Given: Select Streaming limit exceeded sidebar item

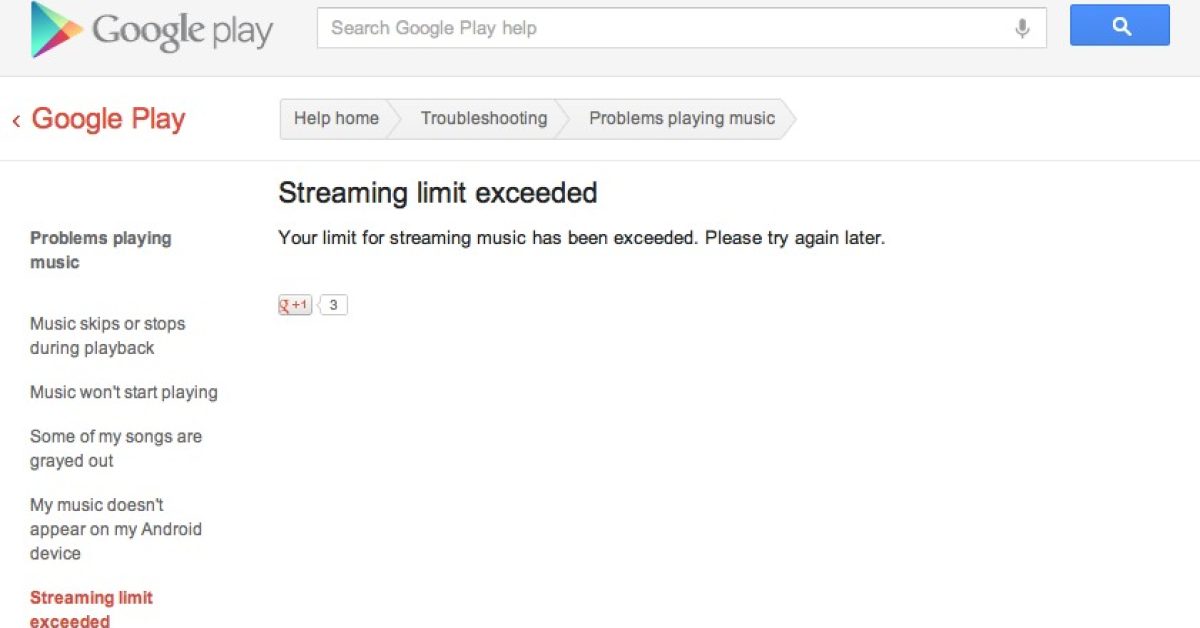Looking at the screenshot, I should click(x=91, y=609).
